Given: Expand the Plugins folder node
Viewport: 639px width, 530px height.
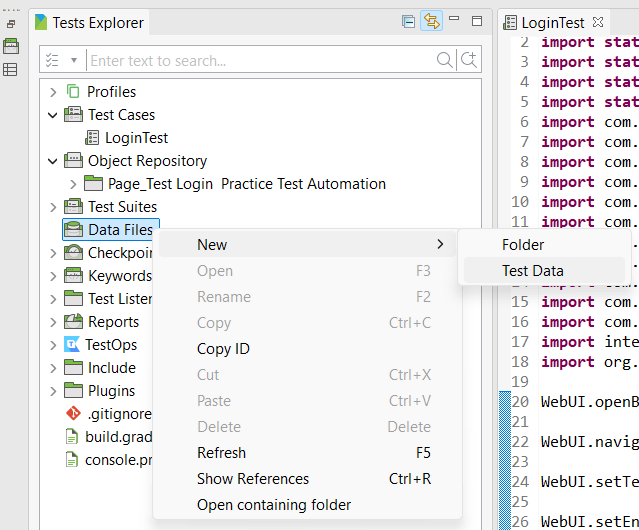Looking at the screenshot, I should (53, 391).
